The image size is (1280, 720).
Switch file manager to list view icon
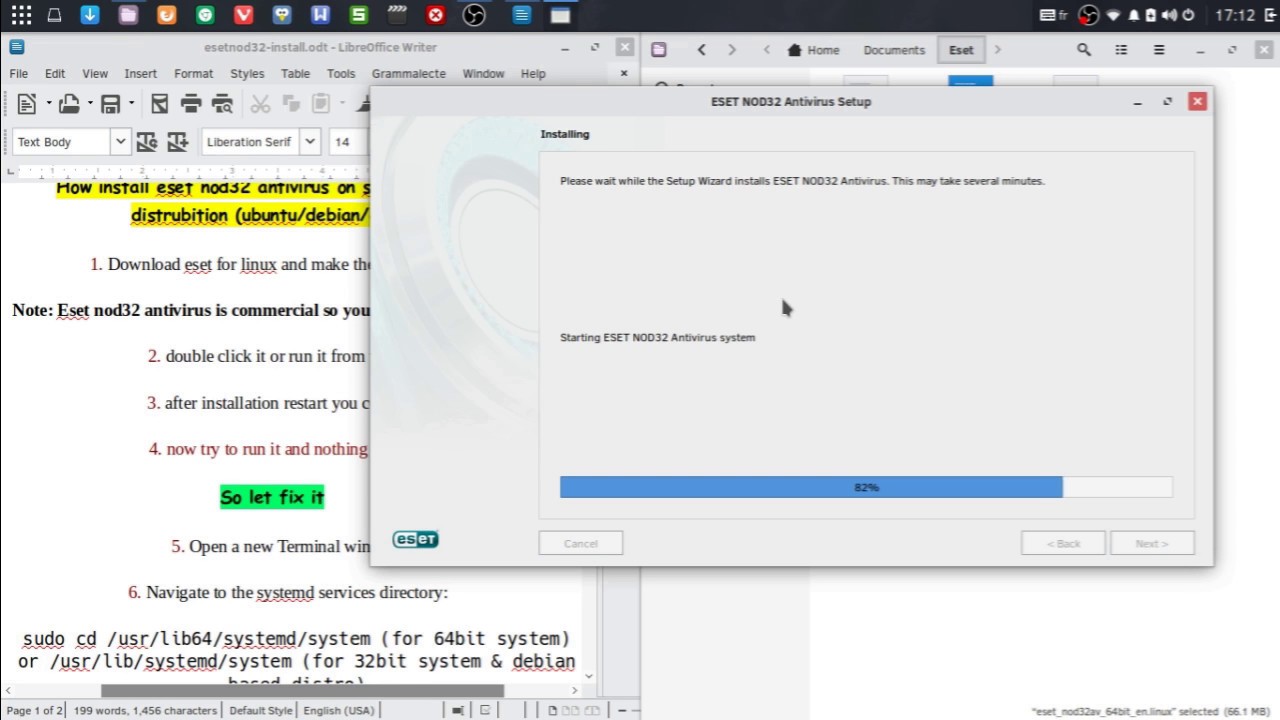[x=1121, y=49]
